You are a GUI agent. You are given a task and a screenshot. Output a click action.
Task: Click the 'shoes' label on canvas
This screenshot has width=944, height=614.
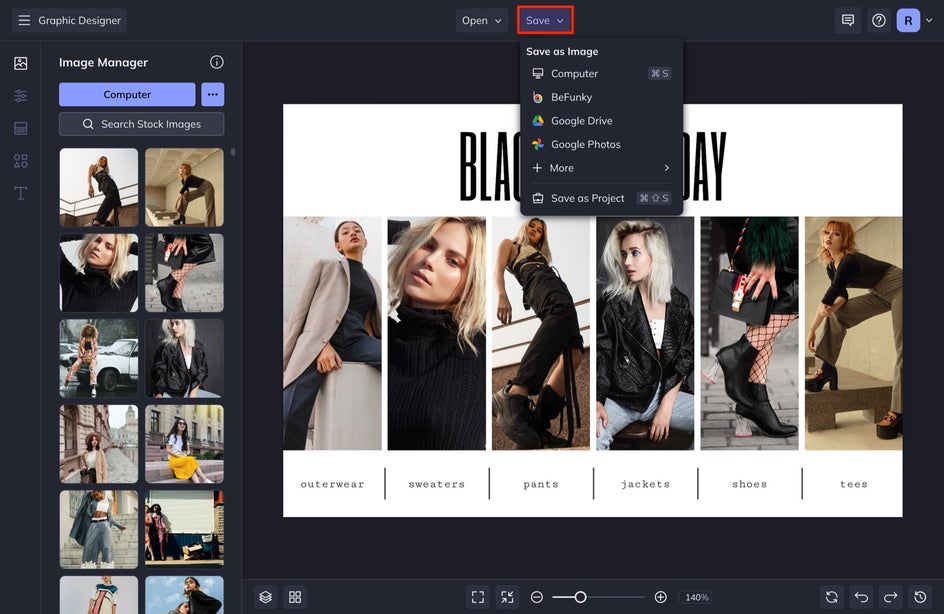click(x=750, y=484)
